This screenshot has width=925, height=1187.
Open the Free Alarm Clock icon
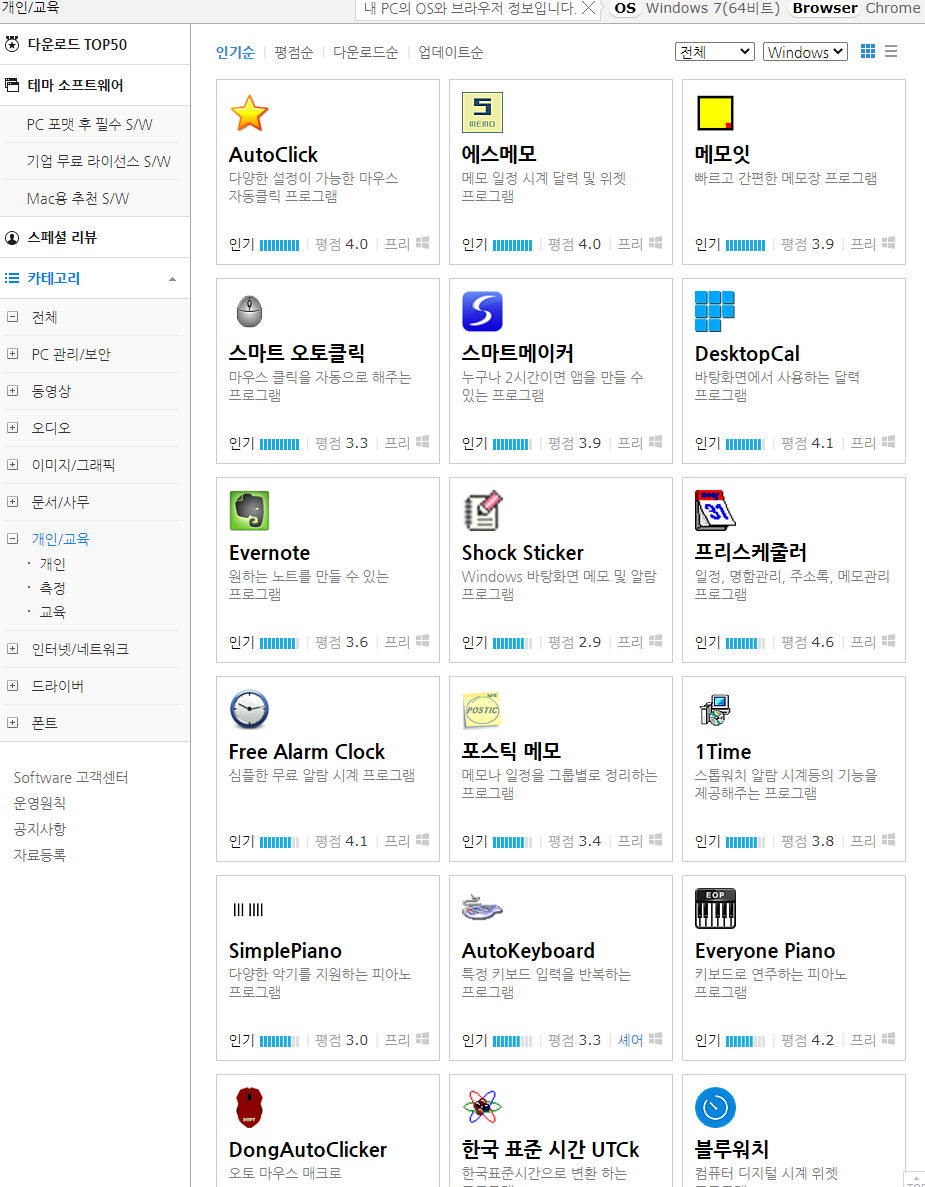249,709
